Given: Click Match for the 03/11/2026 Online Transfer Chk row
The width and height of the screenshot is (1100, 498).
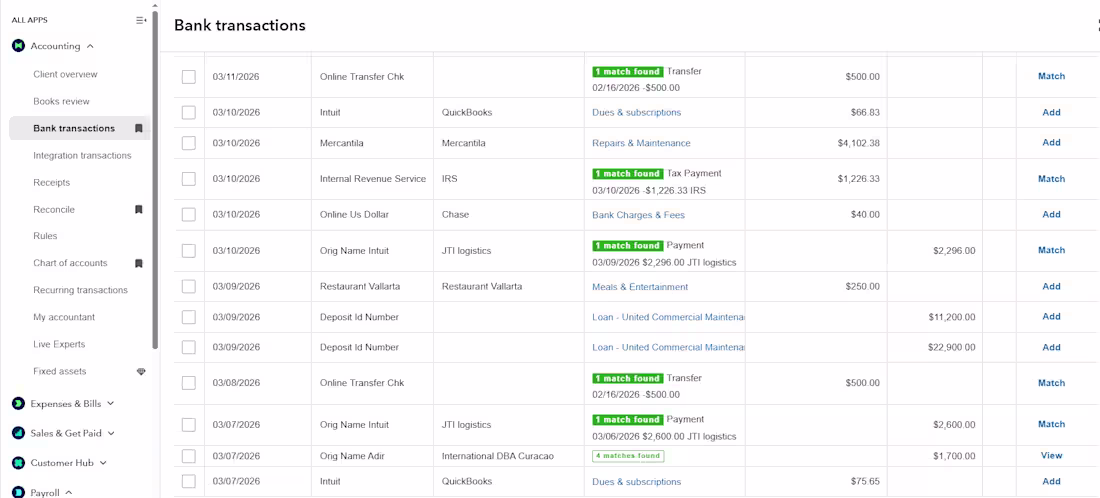Looking at the screenshot, I should pos(1051,76).
